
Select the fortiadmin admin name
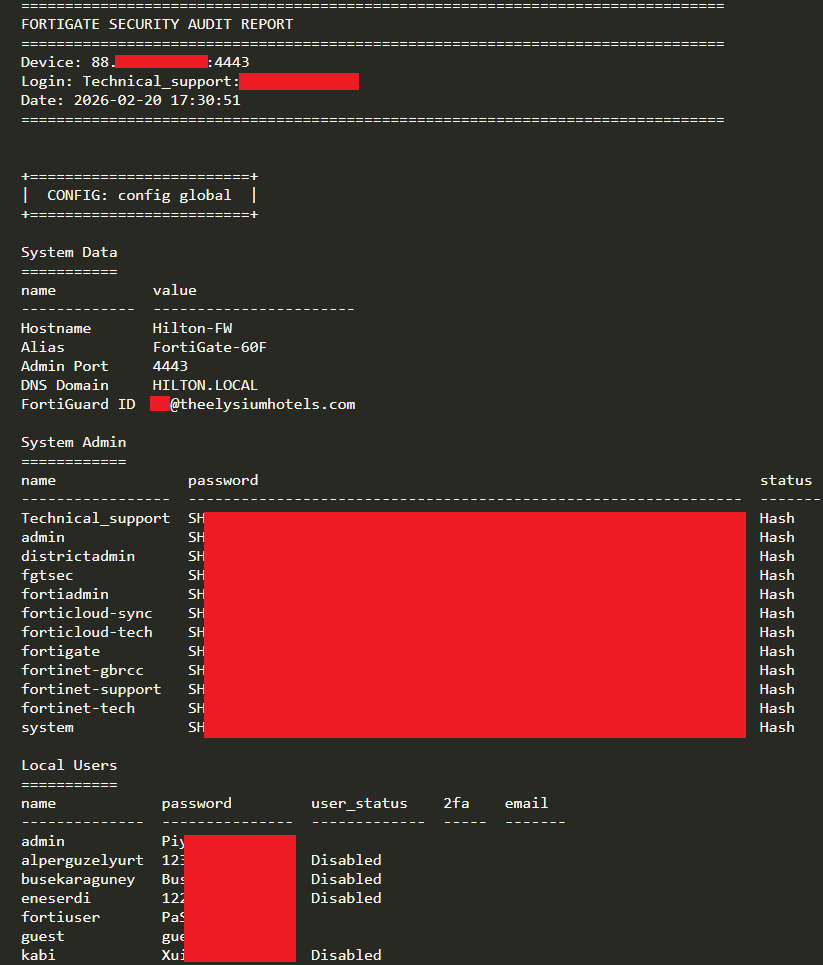[x=65, y=595]
